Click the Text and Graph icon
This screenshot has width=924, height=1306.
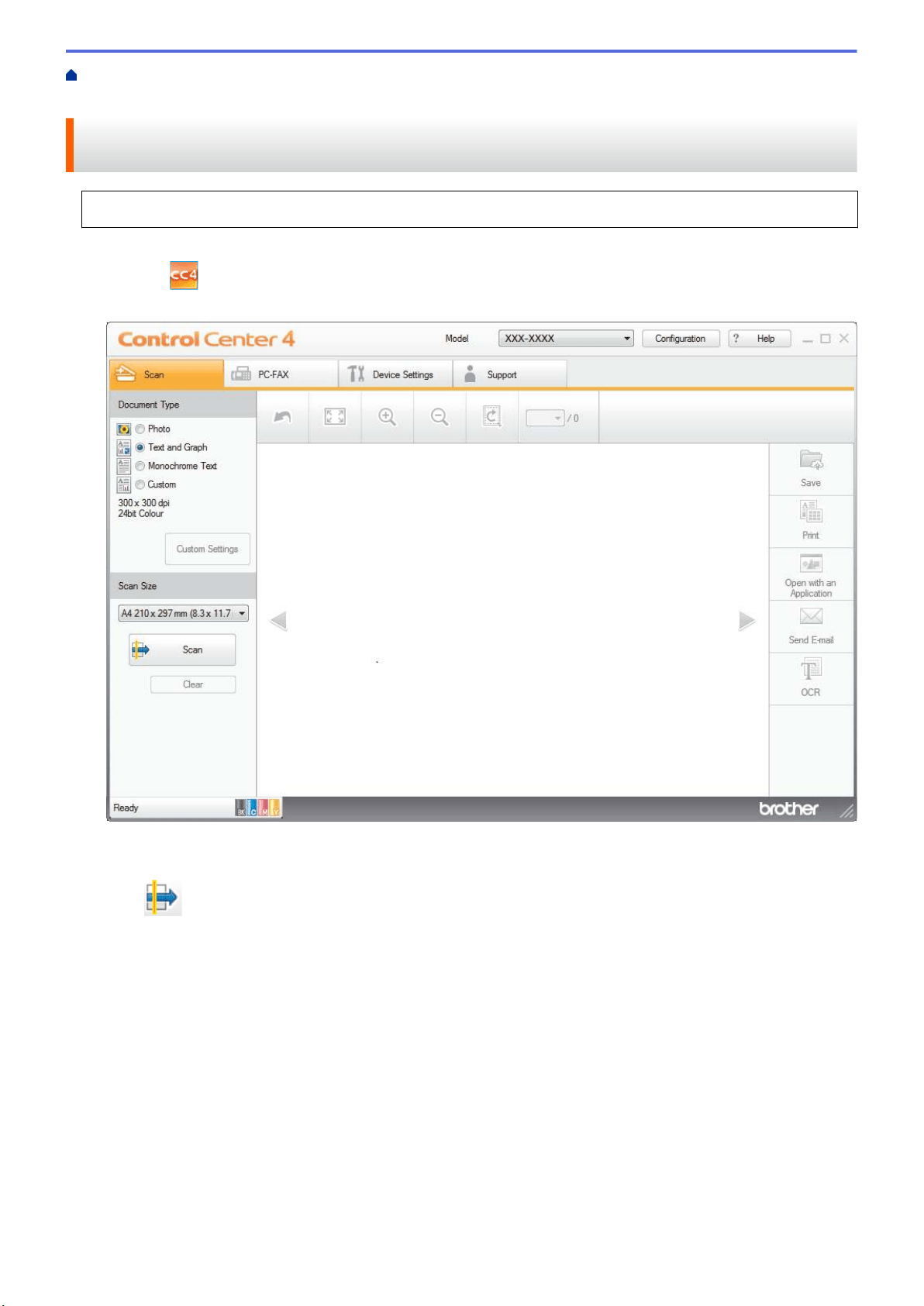[123, 447]
